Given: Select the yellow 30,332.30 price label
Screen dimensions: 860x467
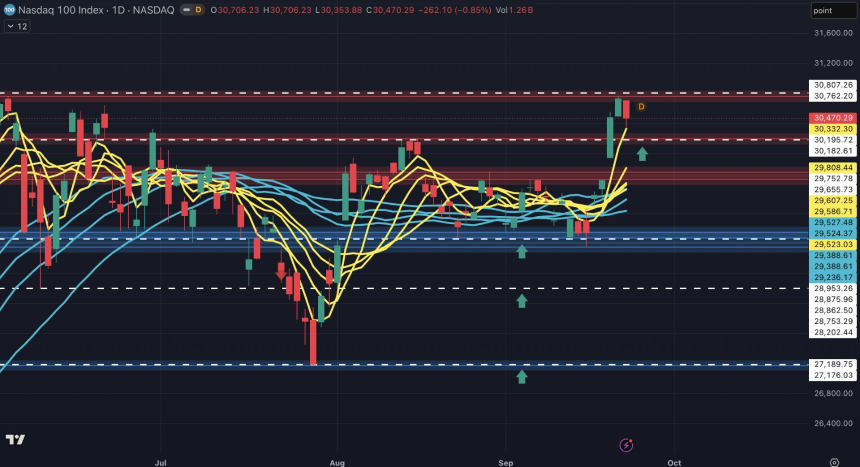Looking at the screenshot, I should coord(833,129).
